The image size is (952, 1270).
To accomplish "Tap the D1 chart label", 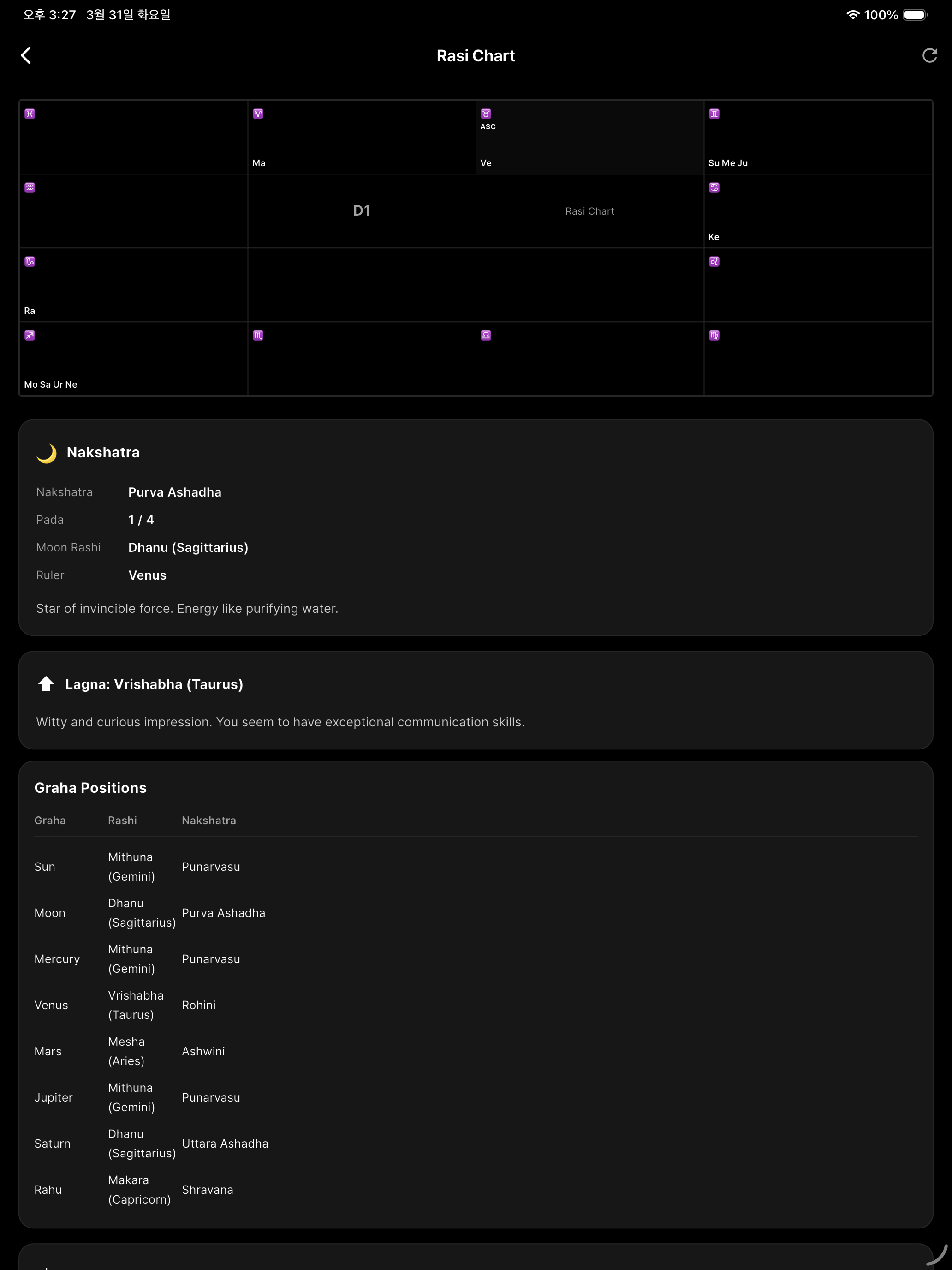I will (362, 211).
